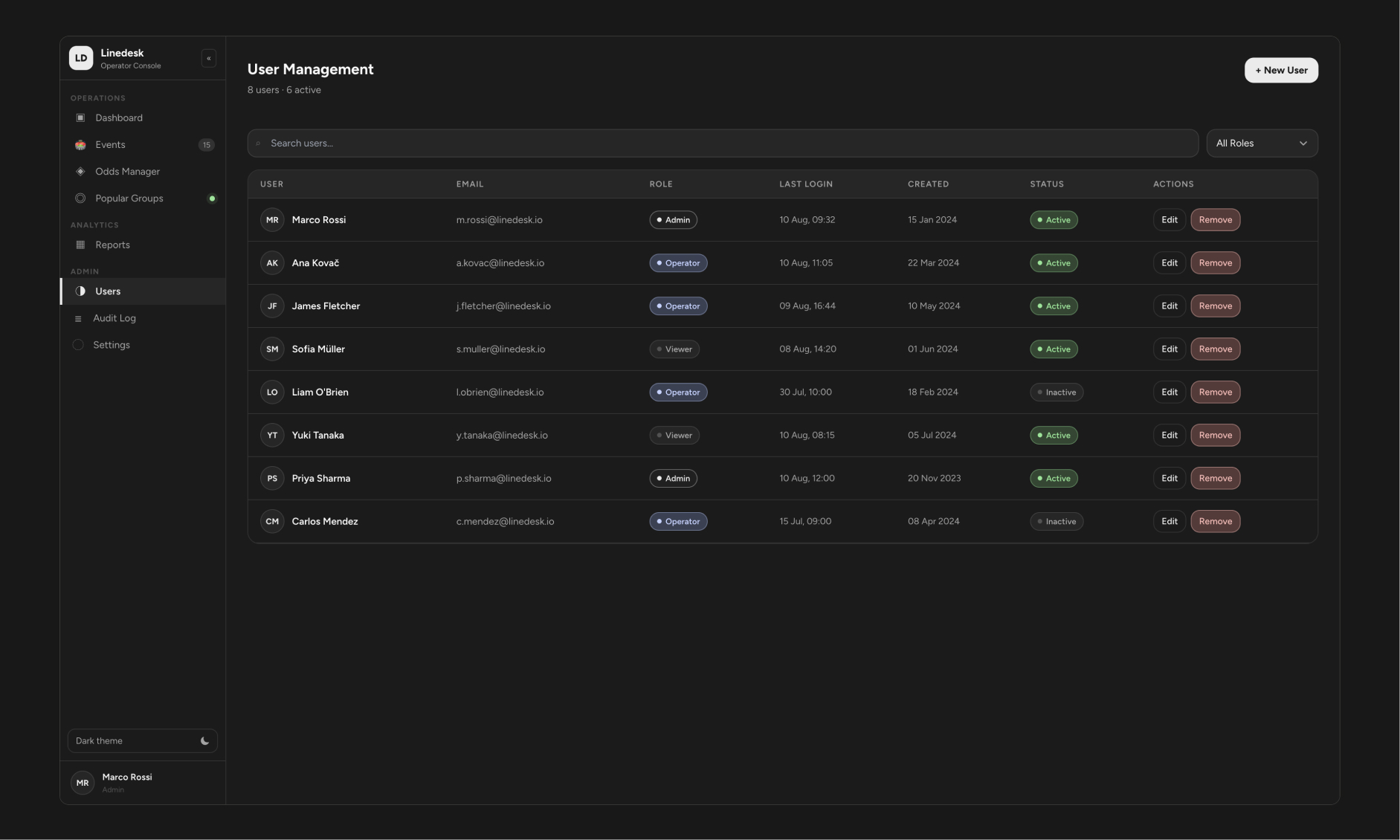
Task: Click the Viewer role badge for Sofia Müller
Action: coord(674,349)
